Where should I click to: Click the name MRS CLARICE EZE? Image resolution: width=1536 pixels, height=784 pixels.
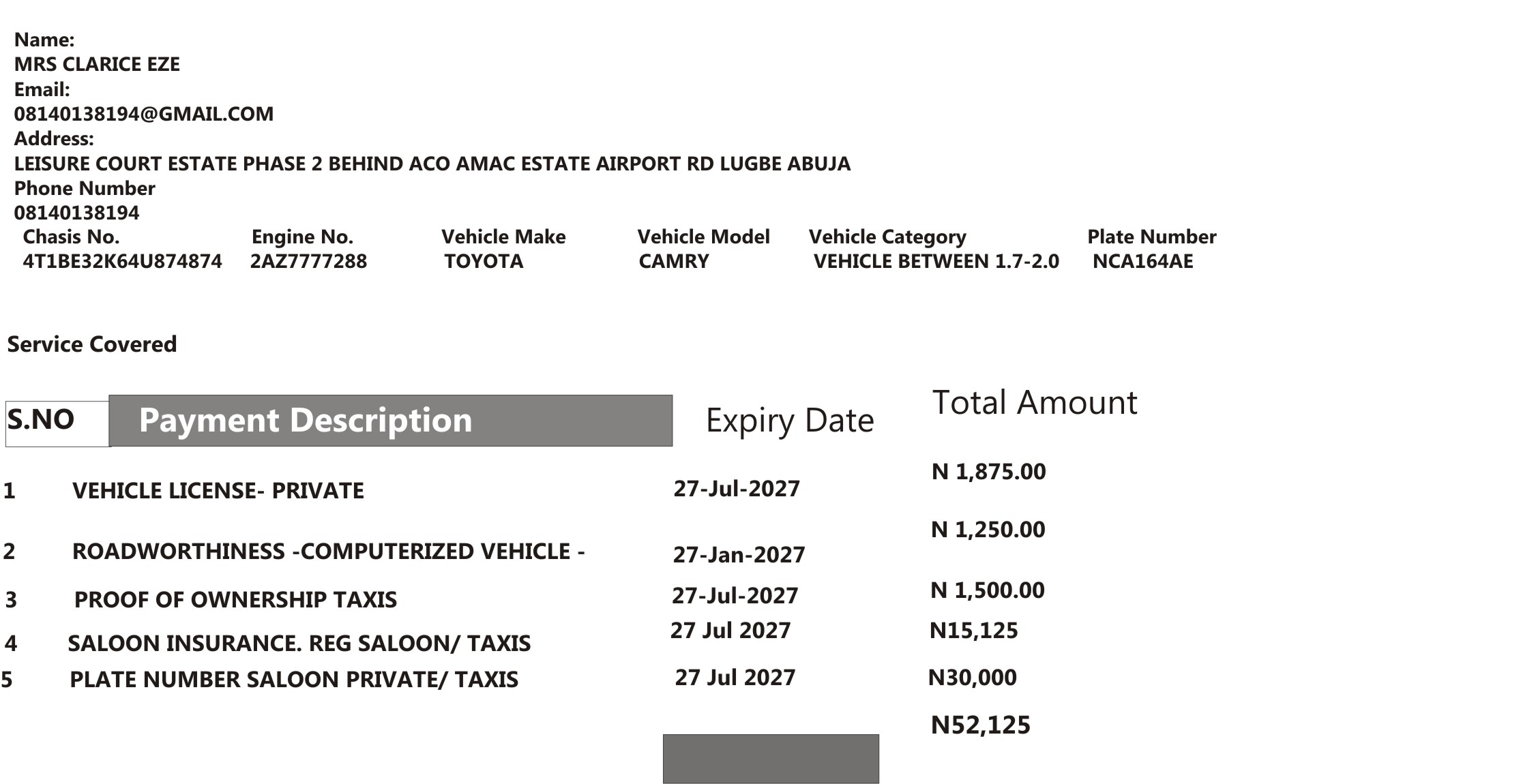point(97,64)
